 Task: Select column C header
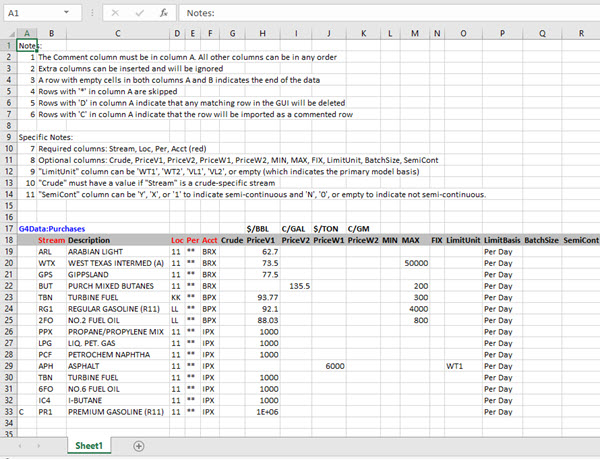pyautogui.click(x=117, y=33)
